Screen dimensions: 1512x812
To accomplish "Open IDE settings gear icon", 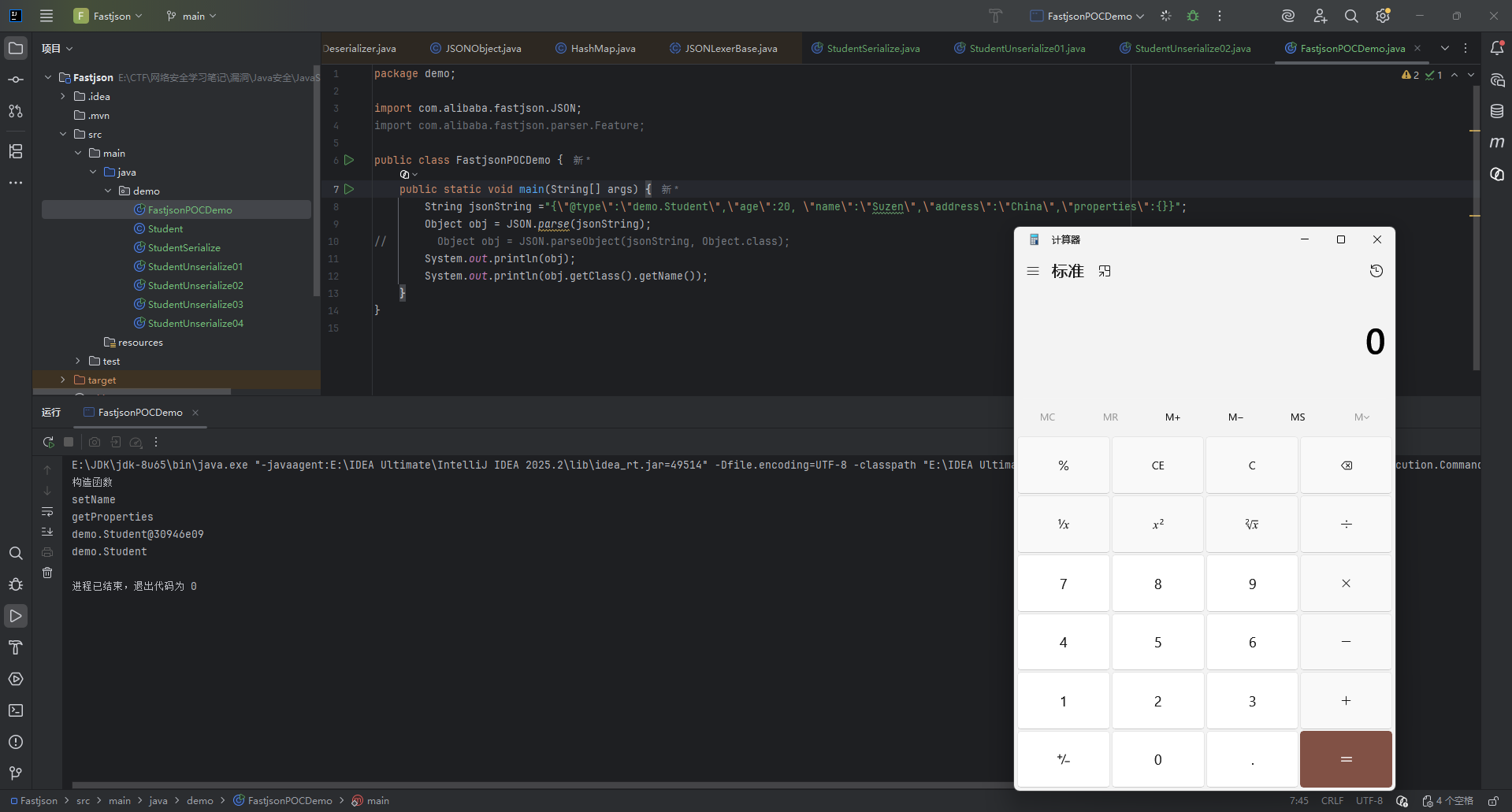I will point(1383,16).
